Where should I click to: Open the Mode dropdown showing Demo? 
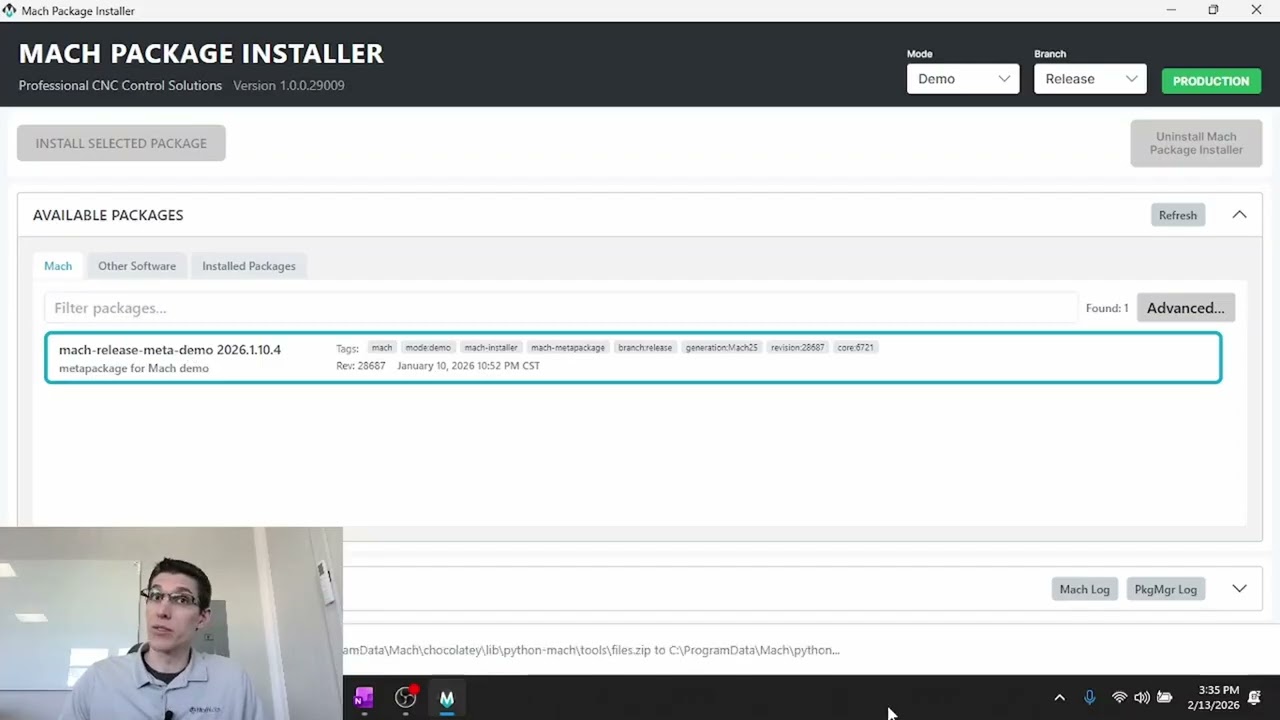point(962,79)
